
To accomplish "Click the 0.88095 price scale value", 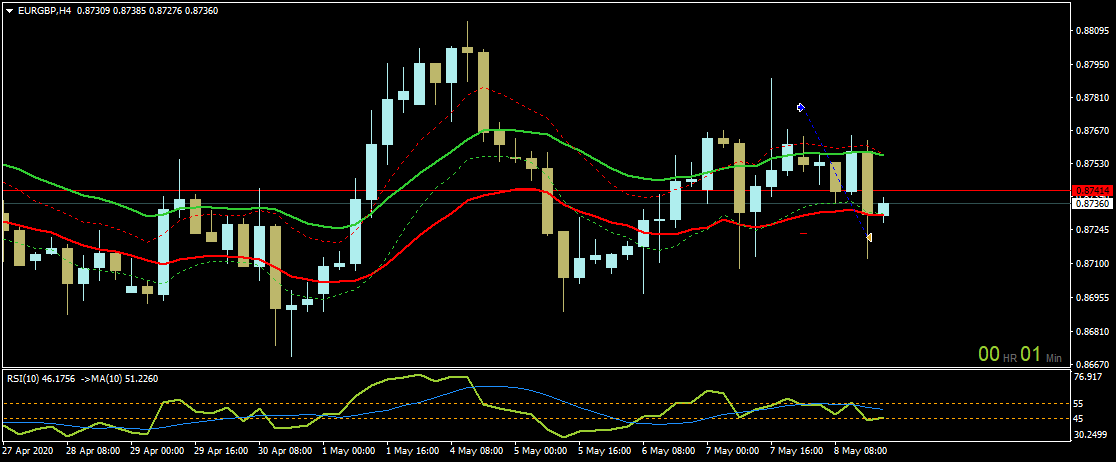I will pos(1093,31).
